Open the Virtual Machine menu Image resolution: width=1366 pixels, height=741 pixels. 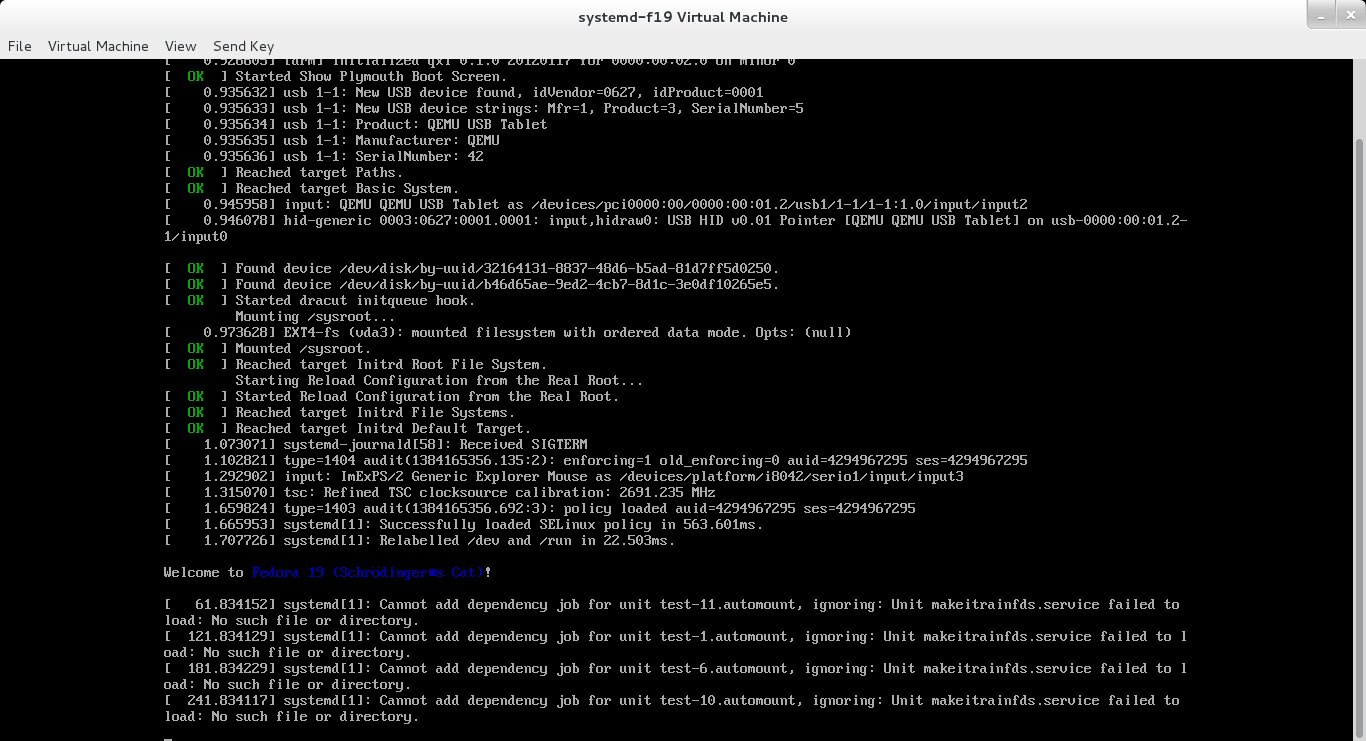pos(98,46)
